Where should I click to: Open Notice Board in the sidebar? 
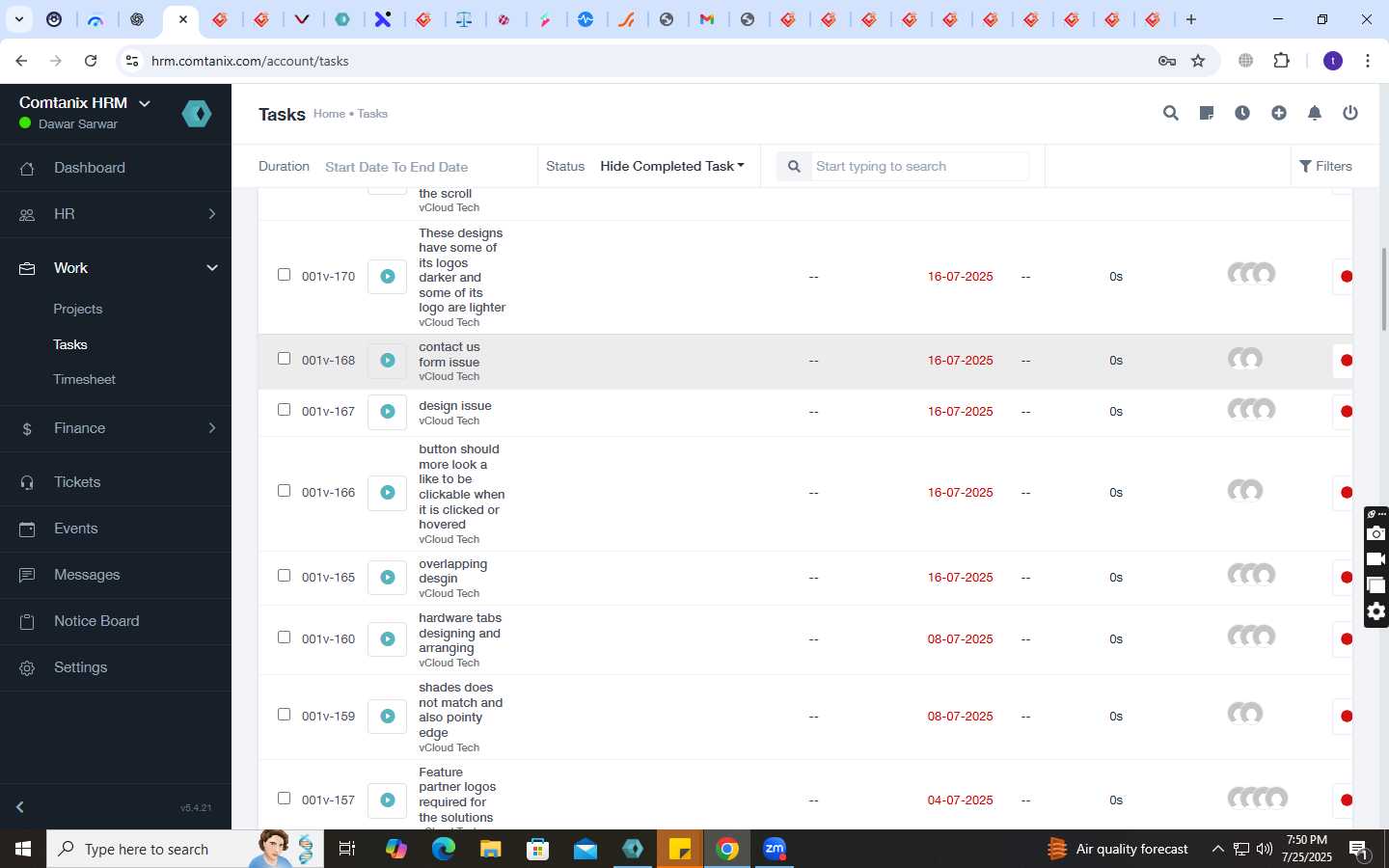(96, 622)
